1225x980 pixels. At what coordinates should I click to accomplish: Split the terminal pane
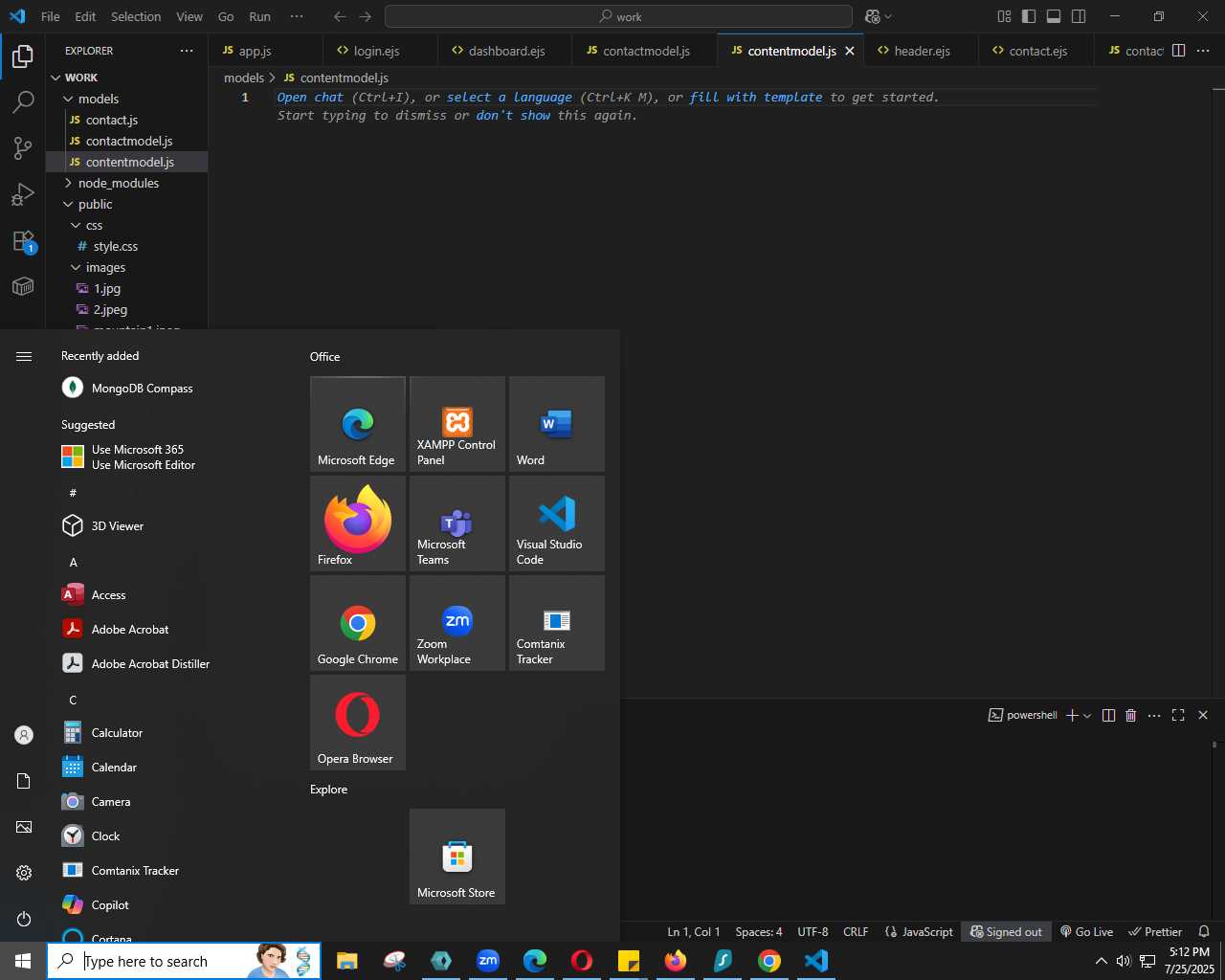pos(1108,715)
